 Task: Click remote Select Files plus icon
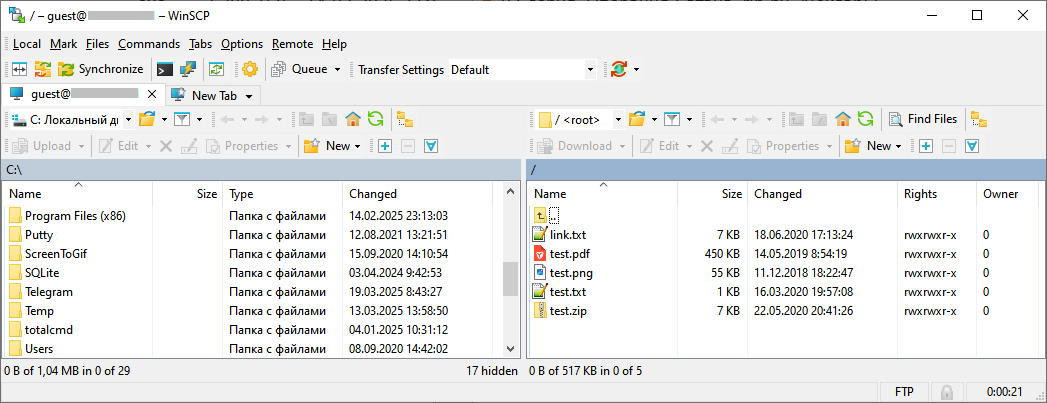point(926,146)
